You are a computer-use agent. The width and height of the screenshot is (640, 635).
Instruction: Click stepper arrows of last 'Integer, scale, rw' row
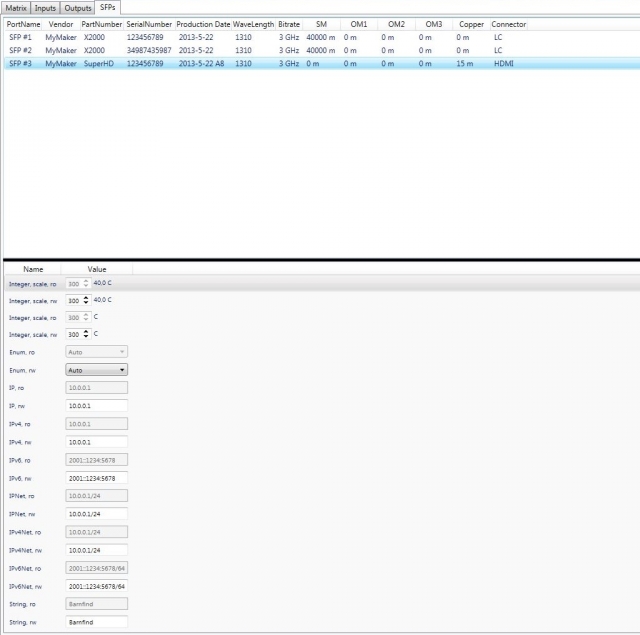[x=85, y=334]
